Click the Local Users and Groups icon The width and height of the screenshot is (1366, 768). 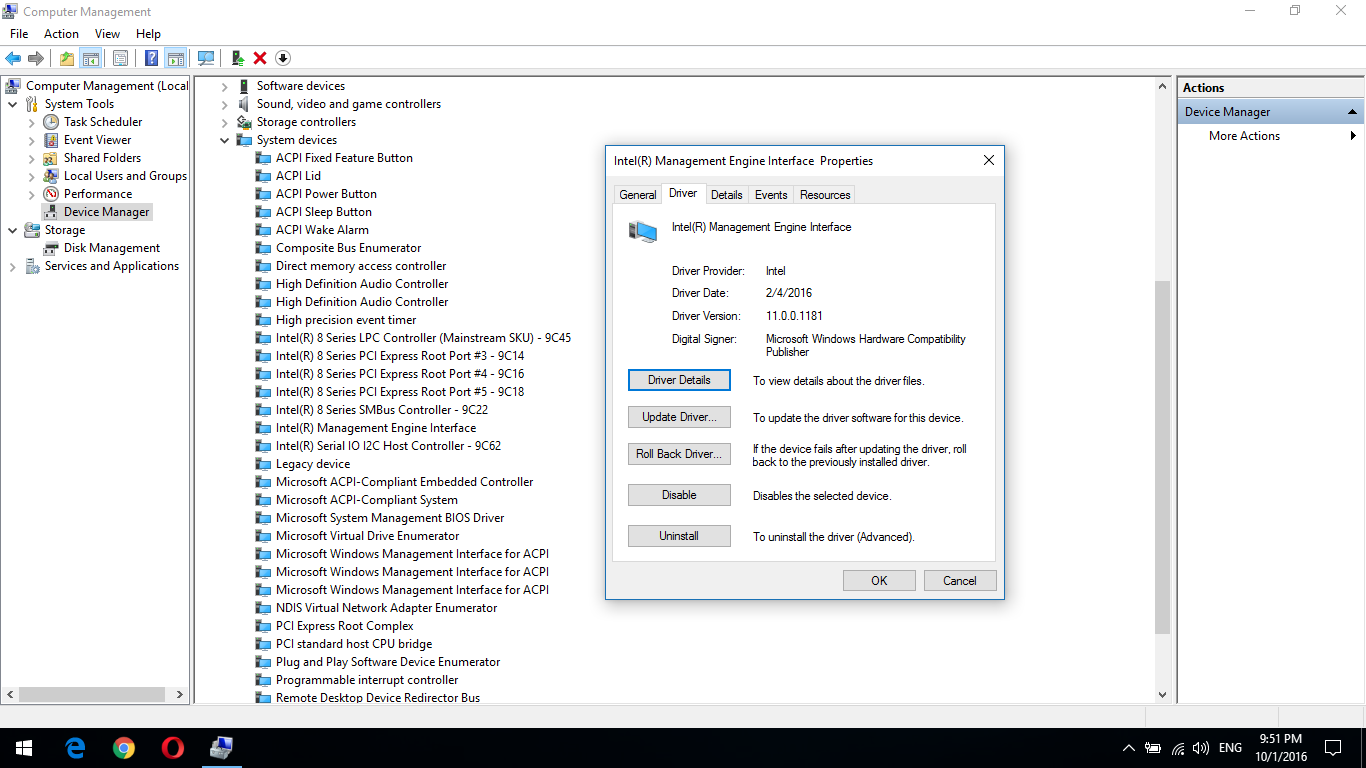tap(51, 176)
